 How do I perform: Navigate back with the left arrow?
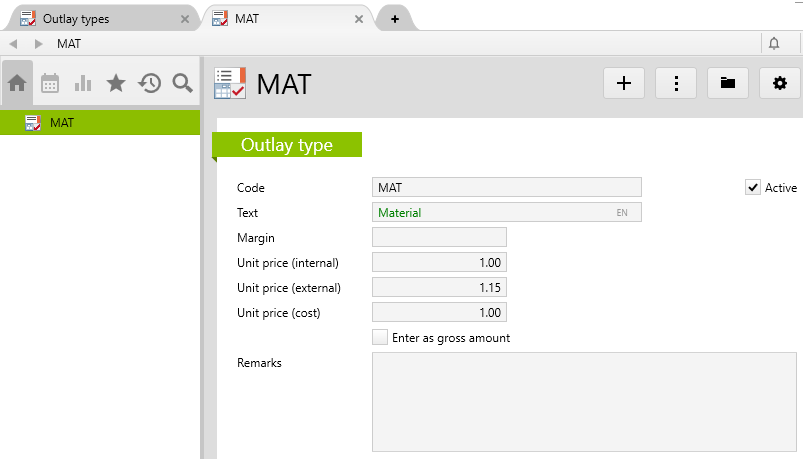13,44
